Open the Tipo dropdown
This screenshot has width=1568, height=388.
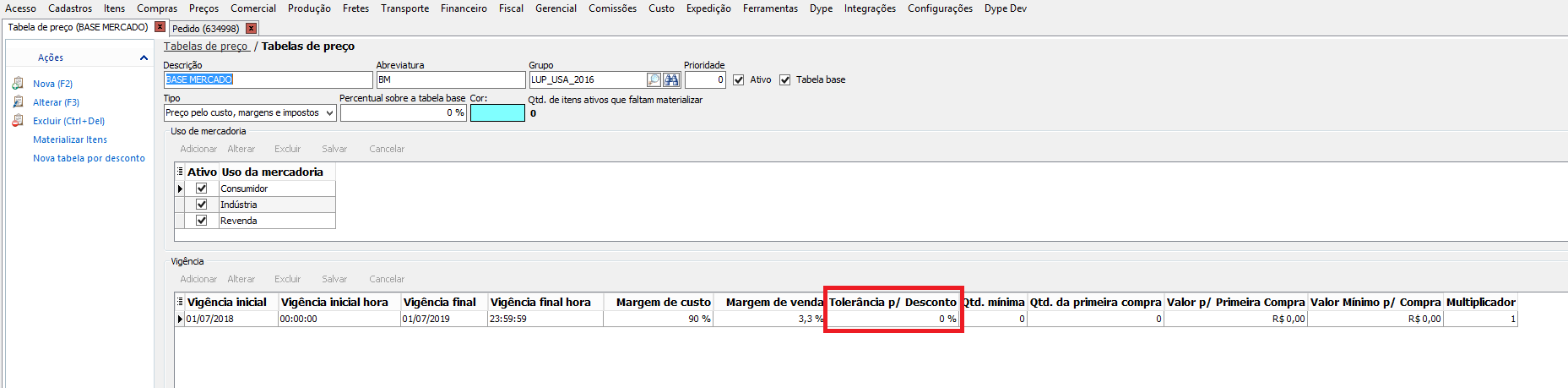tap(329, 112)
